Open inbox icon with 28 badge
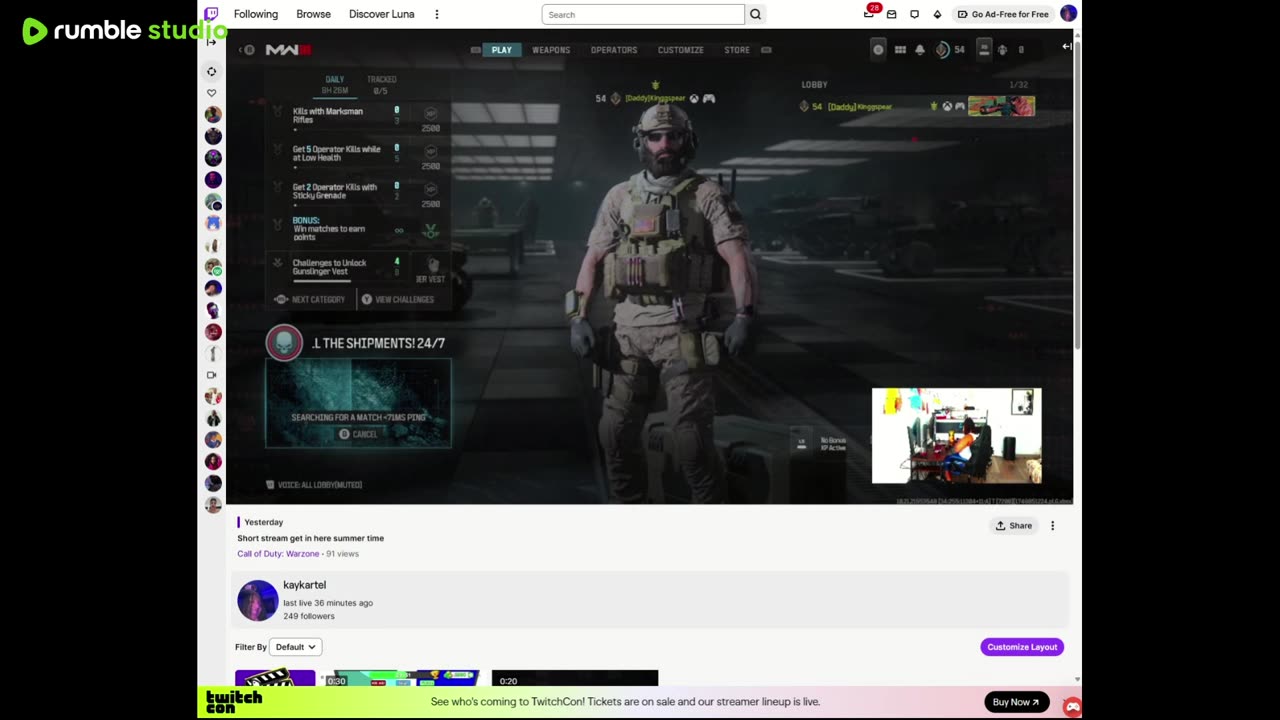1280x720 pixels. click(869, 14)
